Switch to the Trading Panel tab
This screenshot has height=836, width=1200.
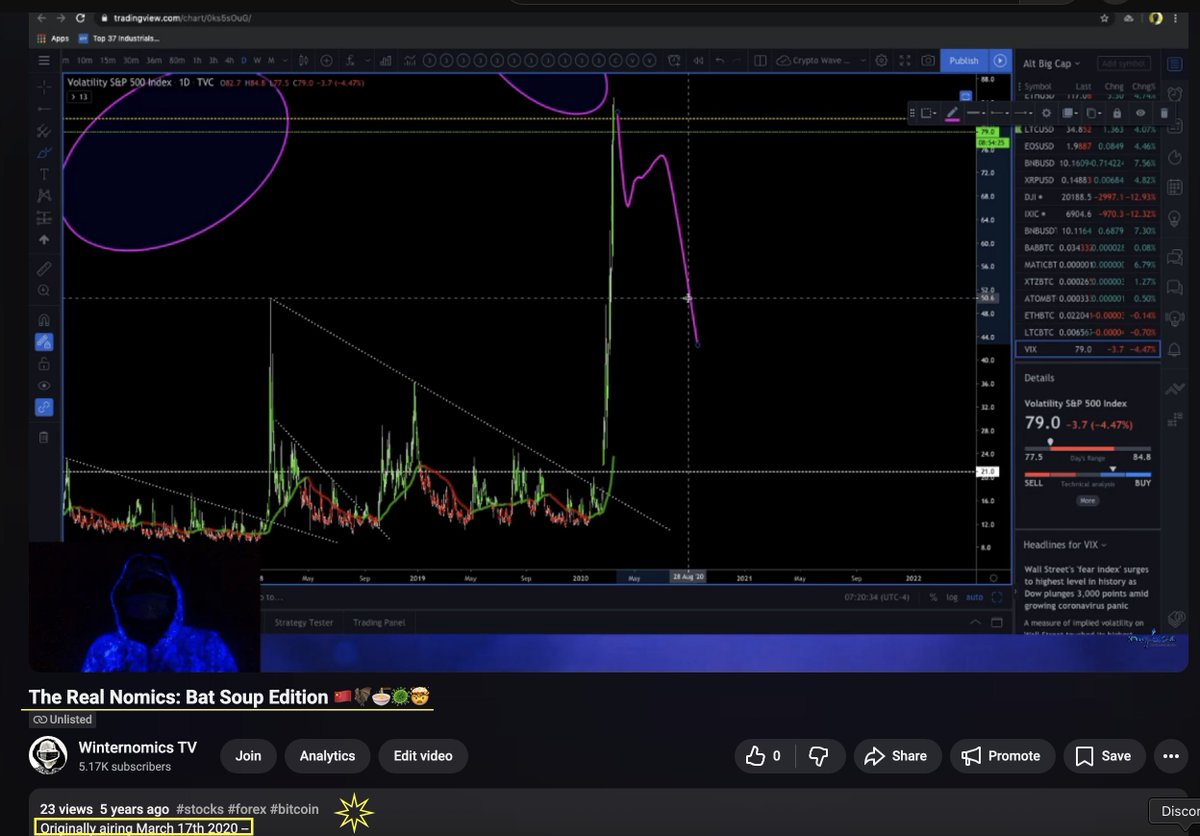[x=379, y=622]
